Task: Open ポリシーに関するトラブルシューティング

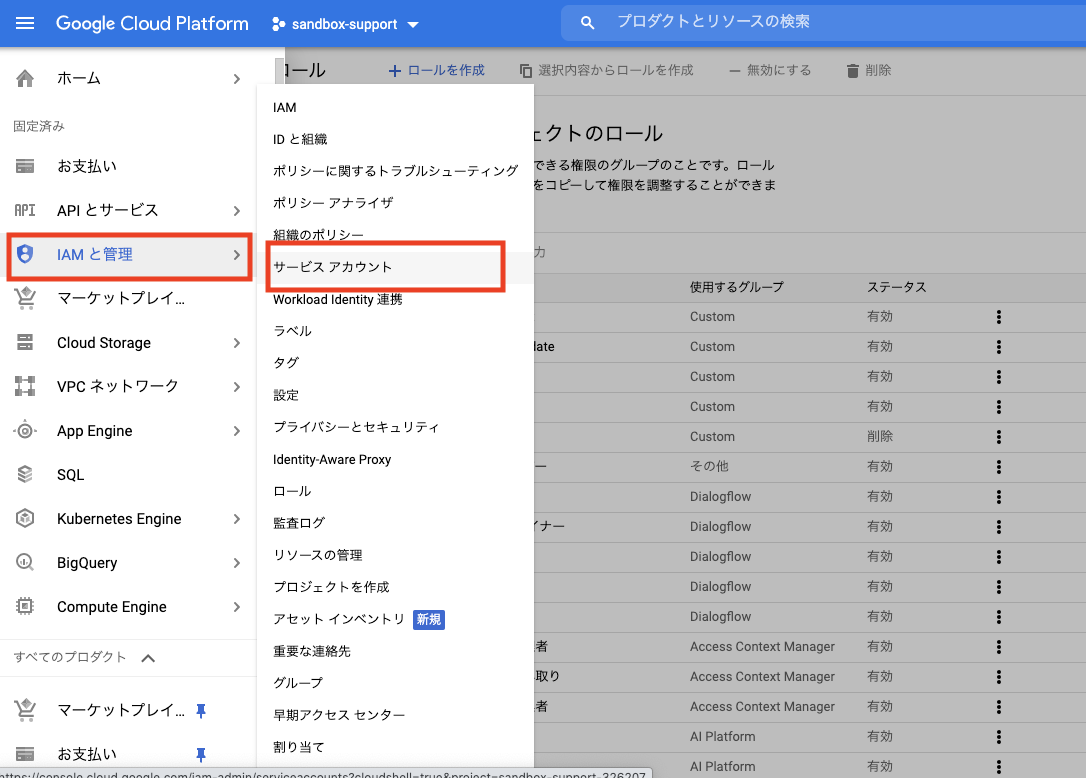Action: click(395, 171)
